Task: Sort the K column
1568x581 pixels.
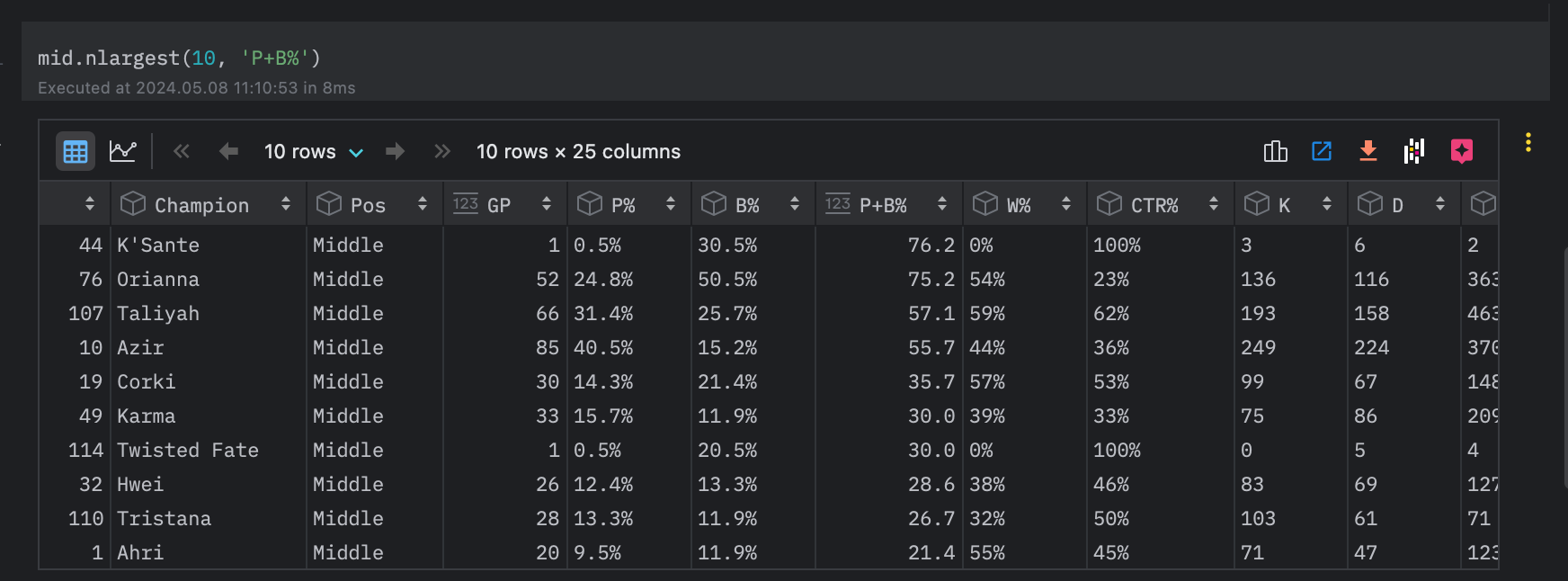Action: (x=1327, y=204)
